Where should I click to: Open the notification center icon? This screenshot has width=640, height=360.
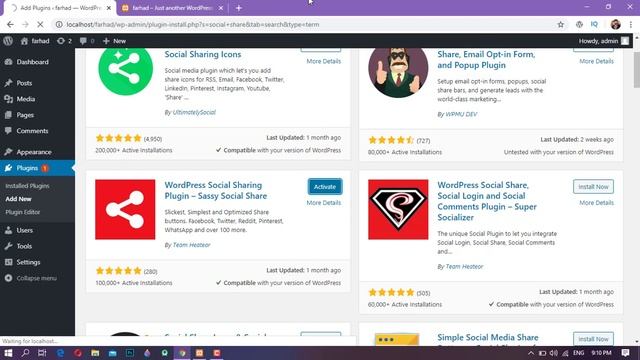[625, 353]
